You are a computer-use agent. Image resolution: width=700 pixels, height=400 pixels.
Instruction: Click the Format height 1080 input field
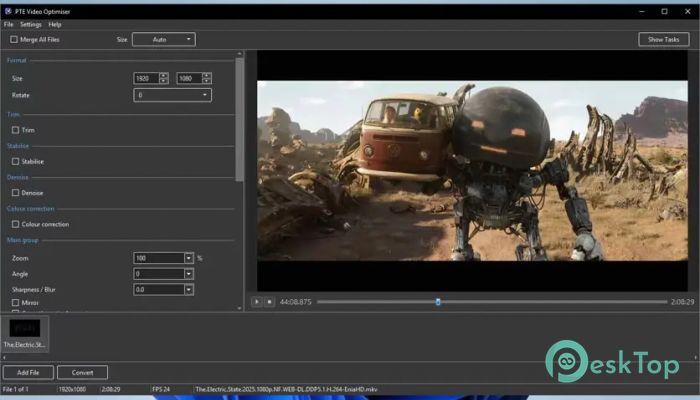[189, 79]
